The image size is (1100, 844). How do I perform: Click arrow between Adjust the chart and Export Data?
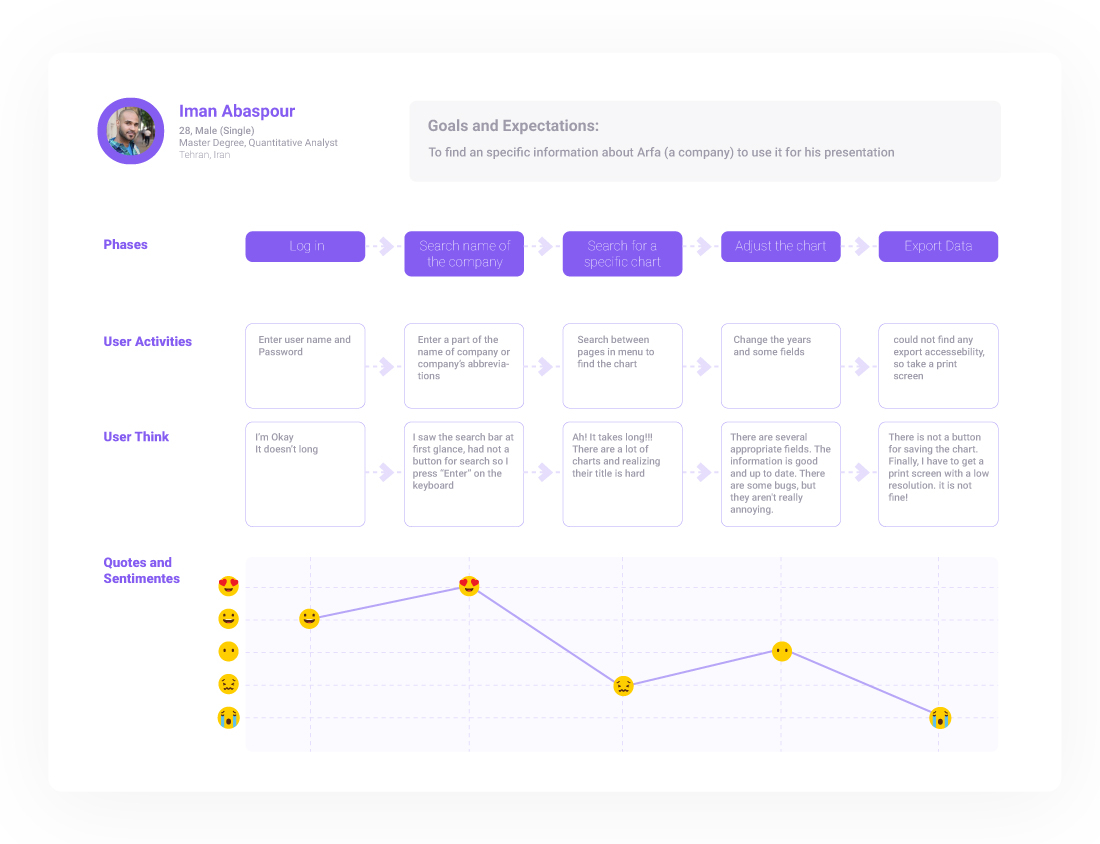click(859, 247)
